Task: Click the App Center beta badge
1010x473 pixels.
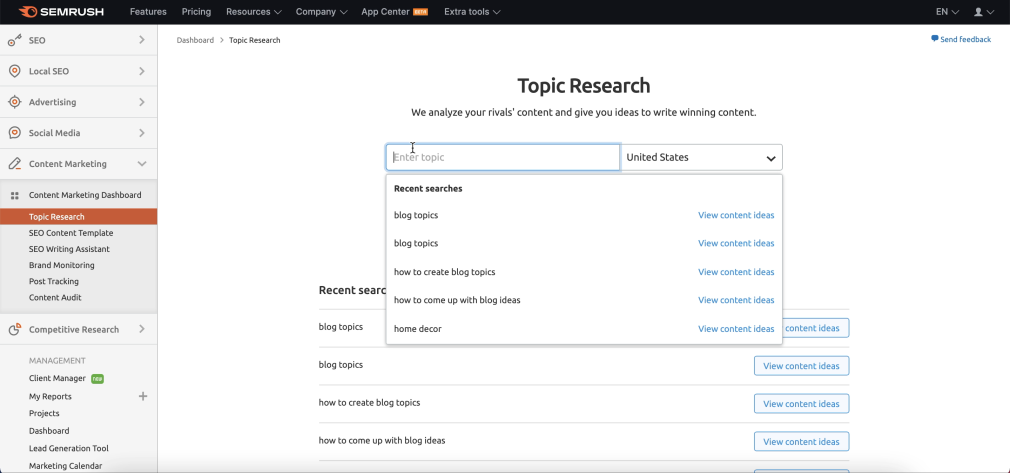Action: (x=421, y=12)
